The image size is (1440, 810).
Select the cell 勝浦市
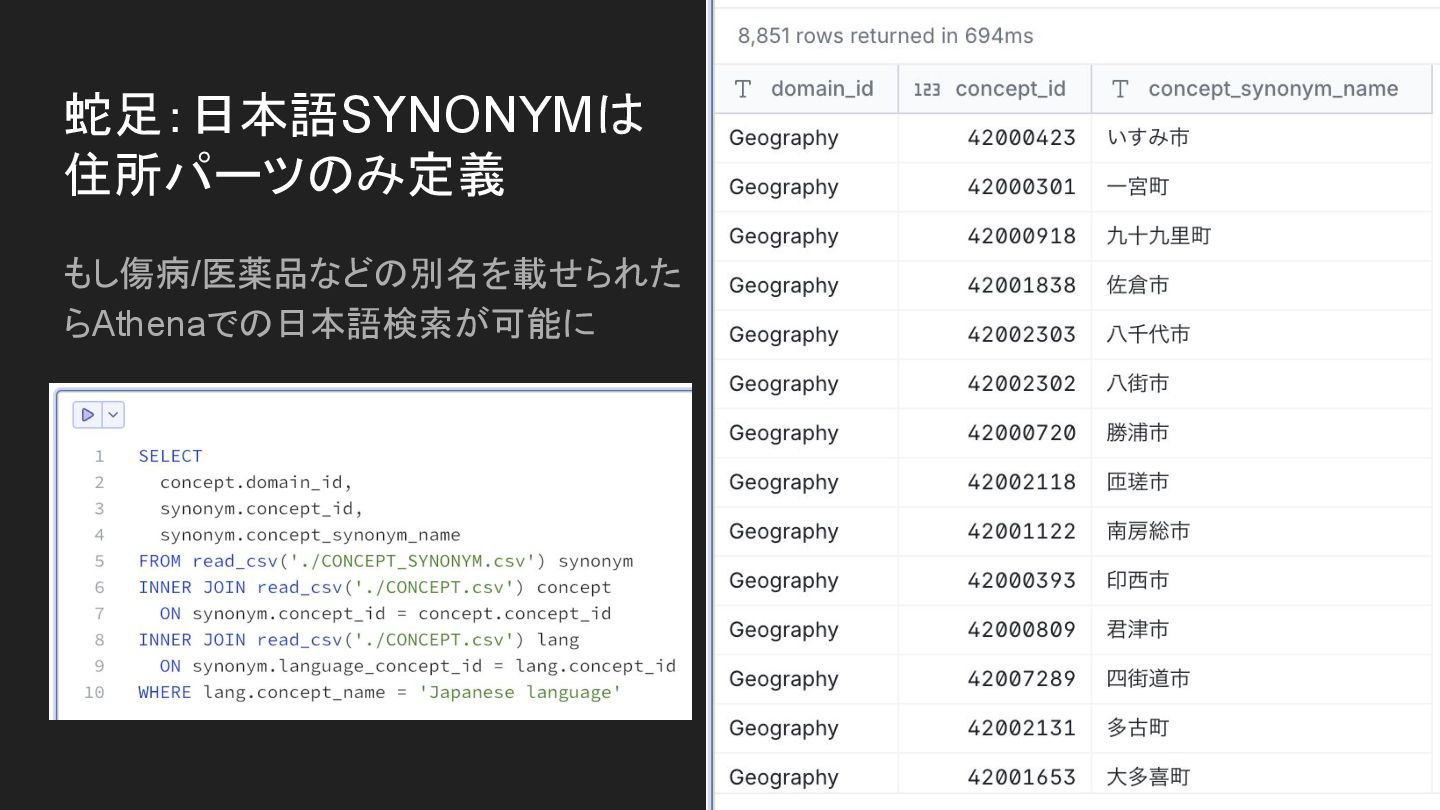tap(1262, 433)
